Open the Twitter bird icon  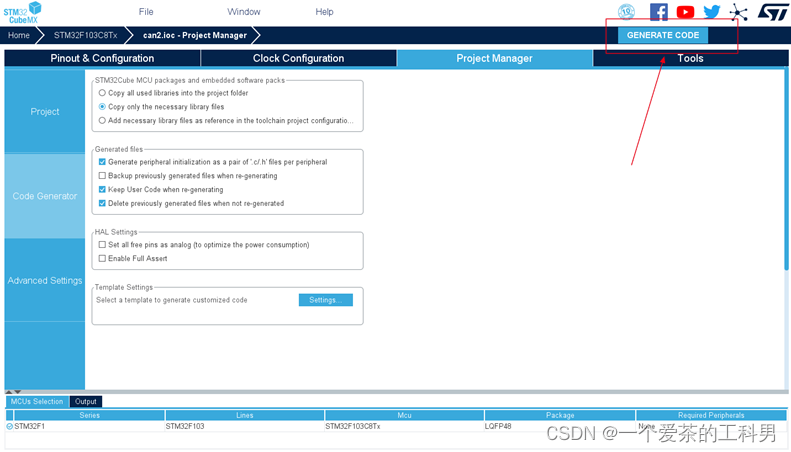tap(712, 12)
